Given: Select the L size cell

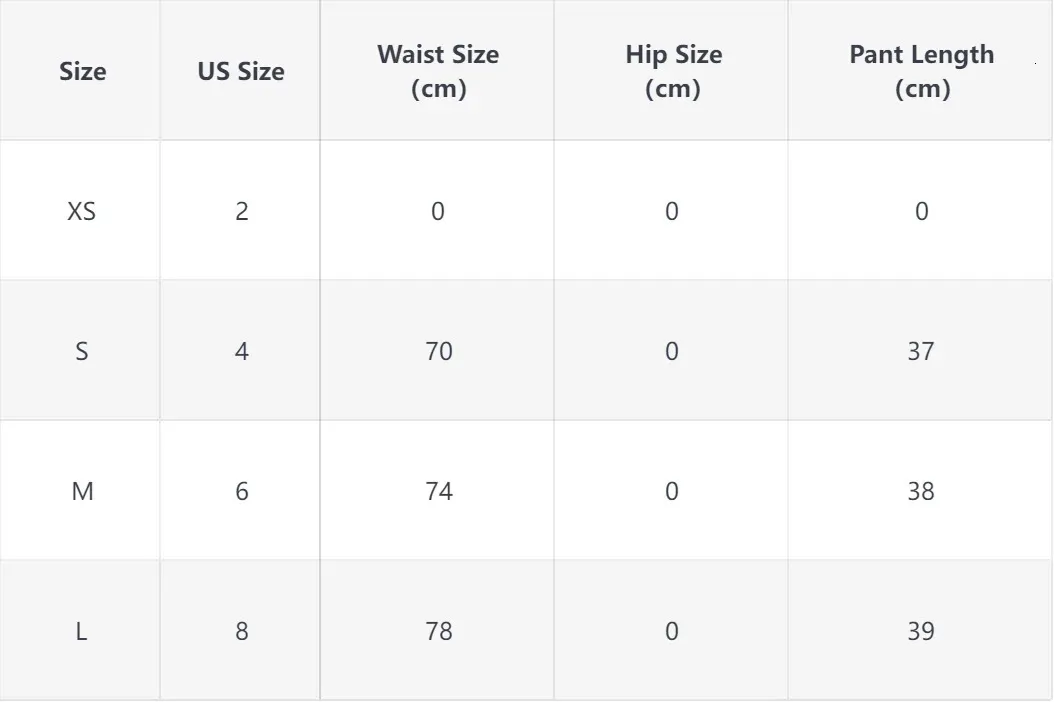Looking at the screenshot, I should tap(81, 631).
